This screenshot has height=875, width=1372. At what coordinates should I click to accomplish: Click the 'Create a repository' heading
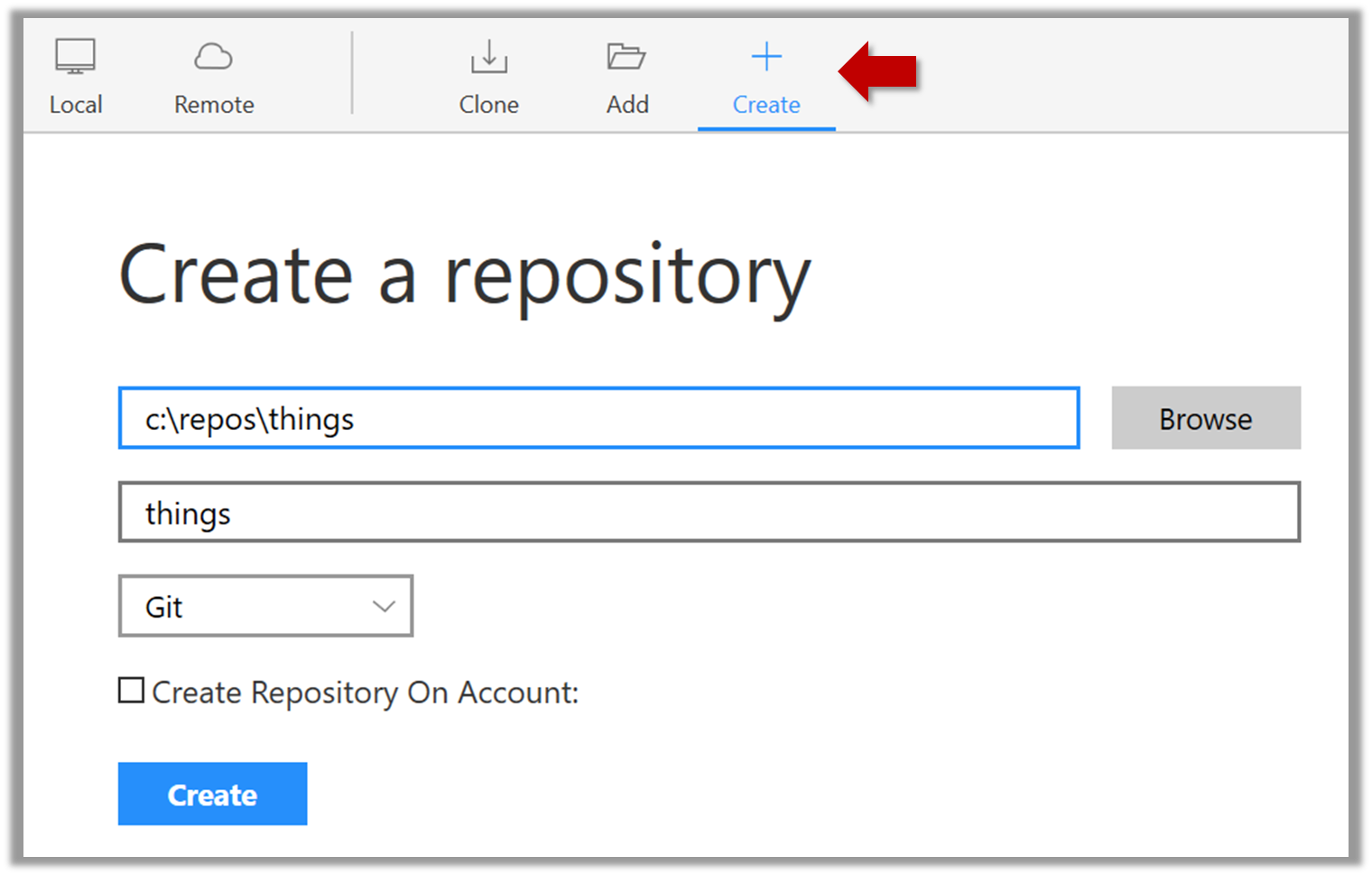tap(464, 276)
